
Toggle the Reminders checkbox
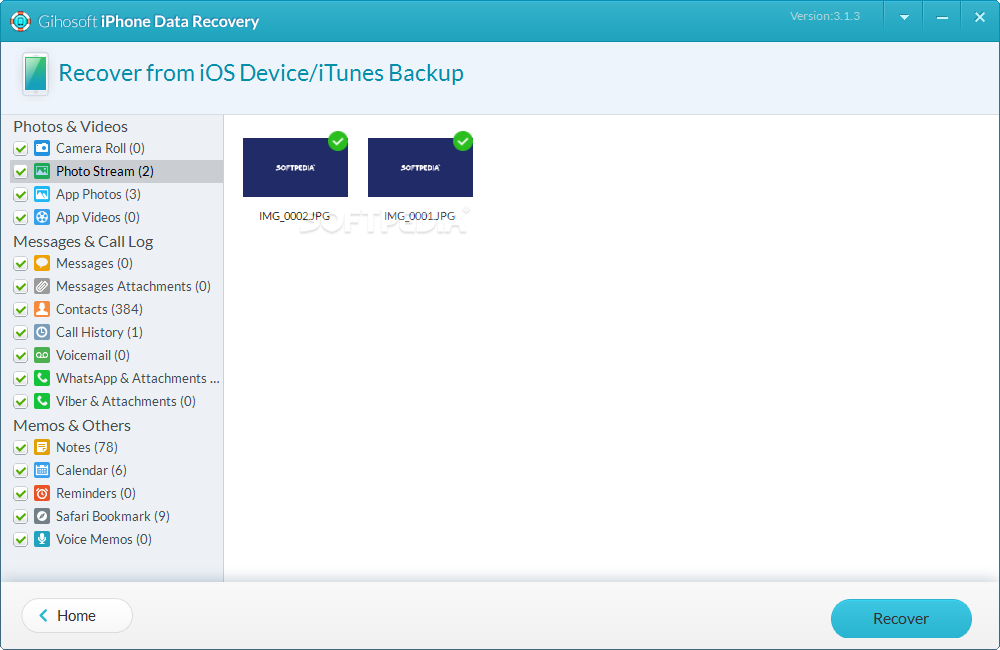point(20,494)
